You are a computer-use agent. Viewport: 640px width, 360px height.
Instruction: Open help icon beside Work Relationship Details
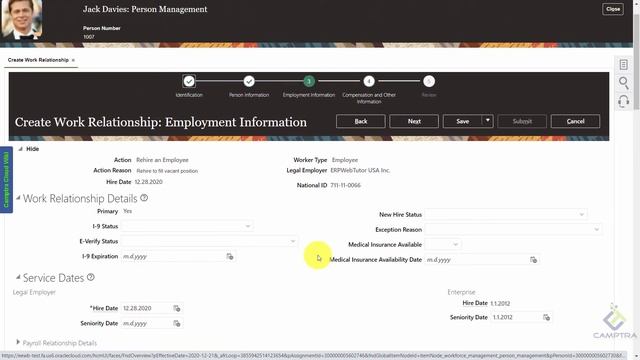click(x=144, y=198)
